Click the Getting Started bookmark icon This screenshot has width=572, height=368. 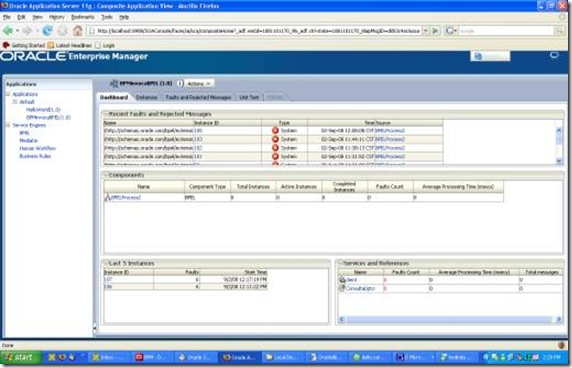tap(6, 45)
